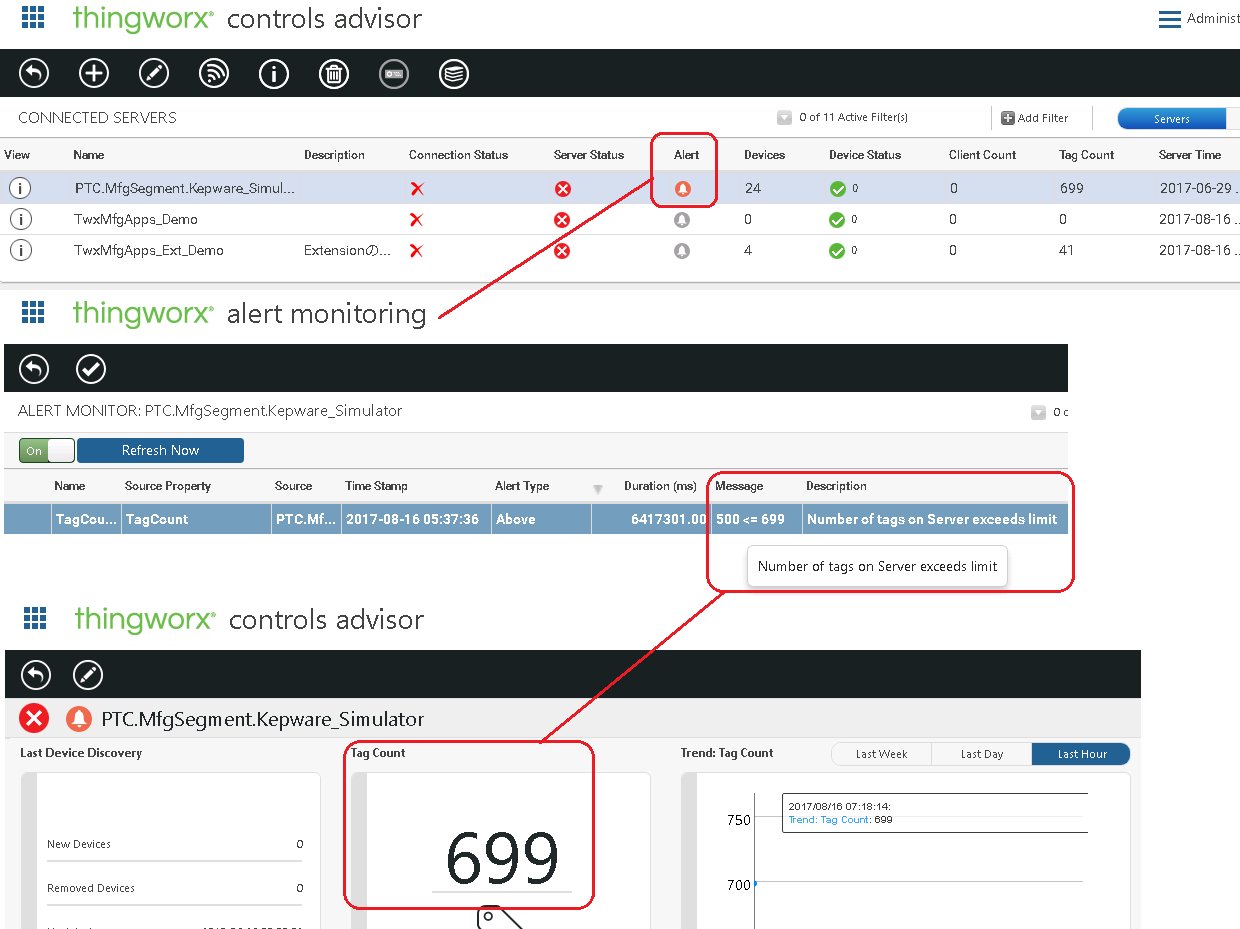Click device status green check for TwxMfgApps_Ext_Demo
This screenshot has width=1240, height=929.
pos(837,250)
